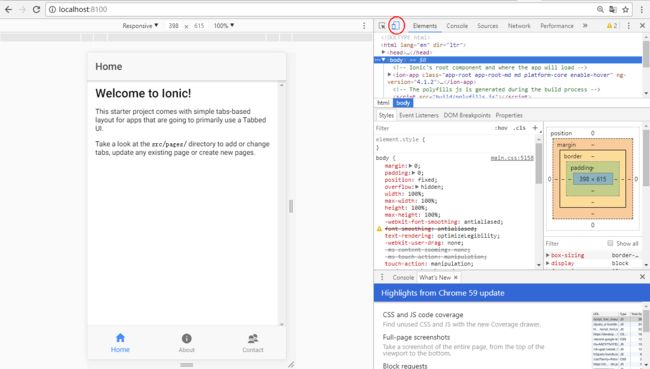Open the Performance tab
The image size is (650, 369).
pos(557,26)
